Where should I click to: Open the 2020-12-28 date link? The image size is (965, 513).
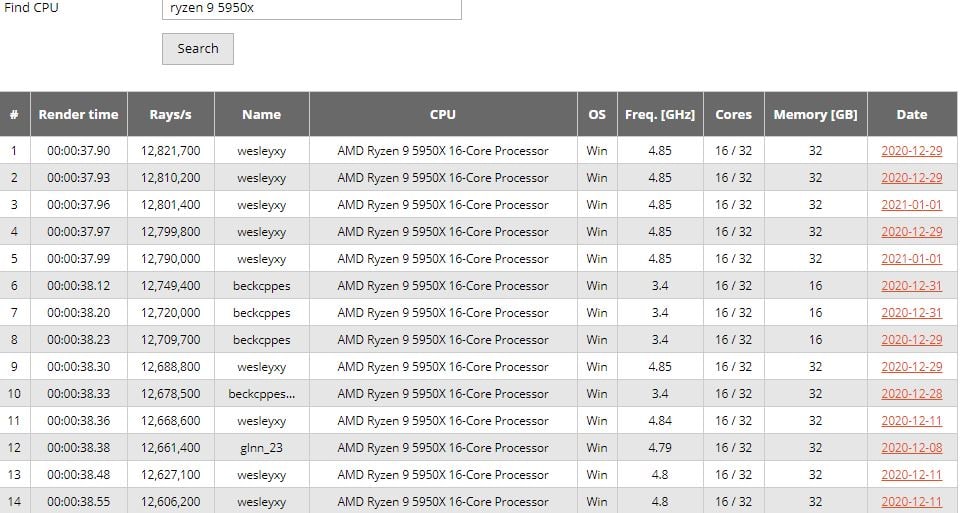click(911, 394)
